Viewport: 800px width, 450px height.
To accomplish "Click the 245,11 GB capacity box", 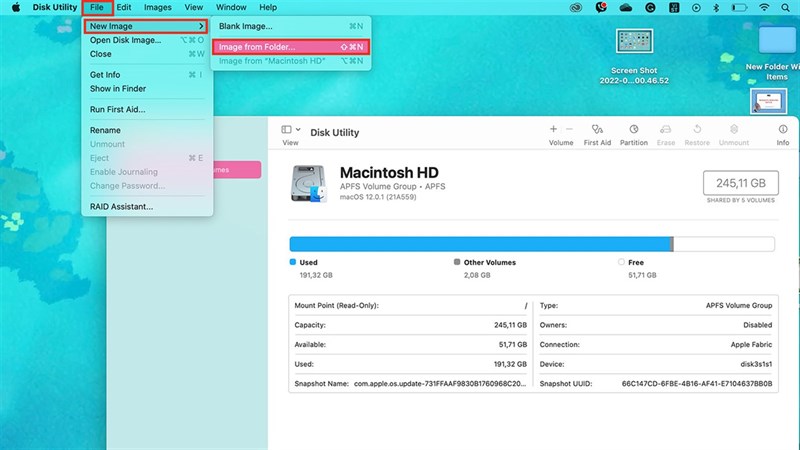I will 741,183.
